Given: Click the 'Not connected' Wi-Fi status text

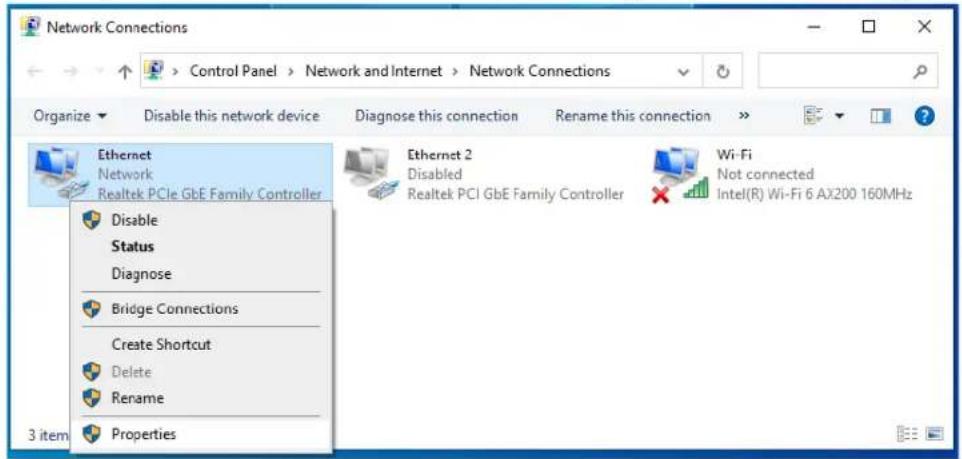Looking at the screenshot, I should pyautogui.click(x=765, y=174).
